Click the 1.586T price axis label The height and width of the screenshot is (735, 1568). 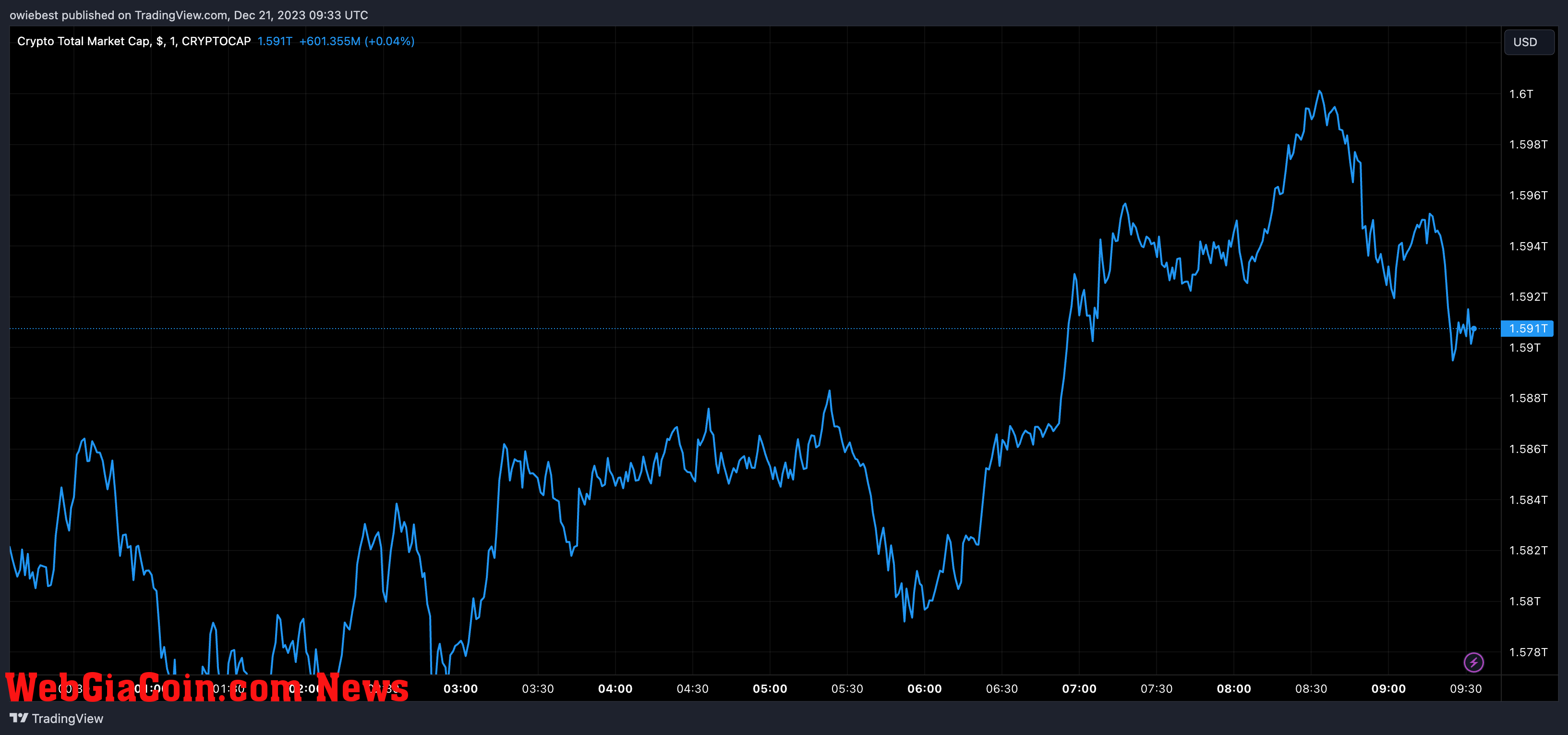[x=1528, y=449]
